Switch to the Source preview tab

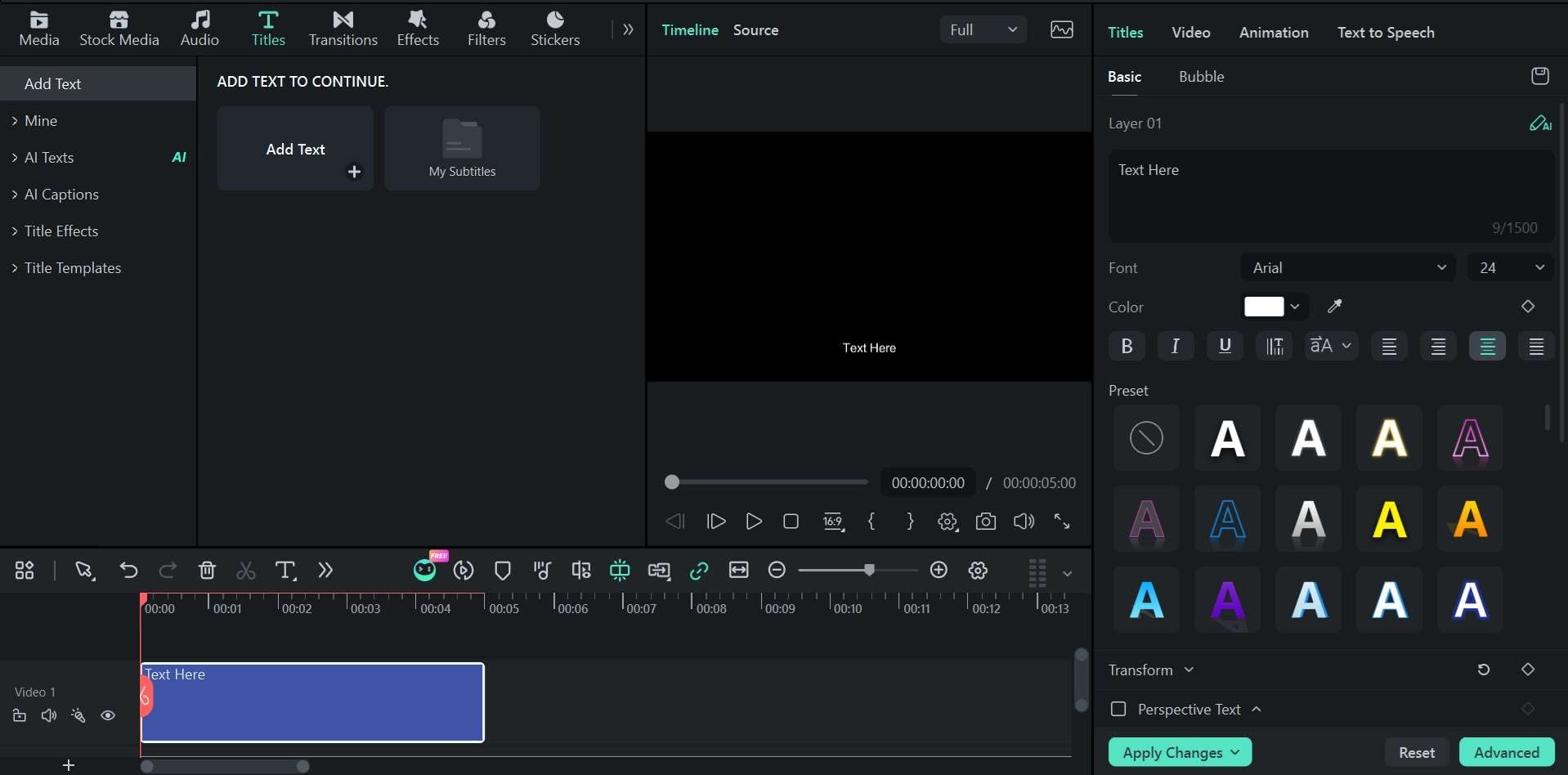click(x=755, y=30)
